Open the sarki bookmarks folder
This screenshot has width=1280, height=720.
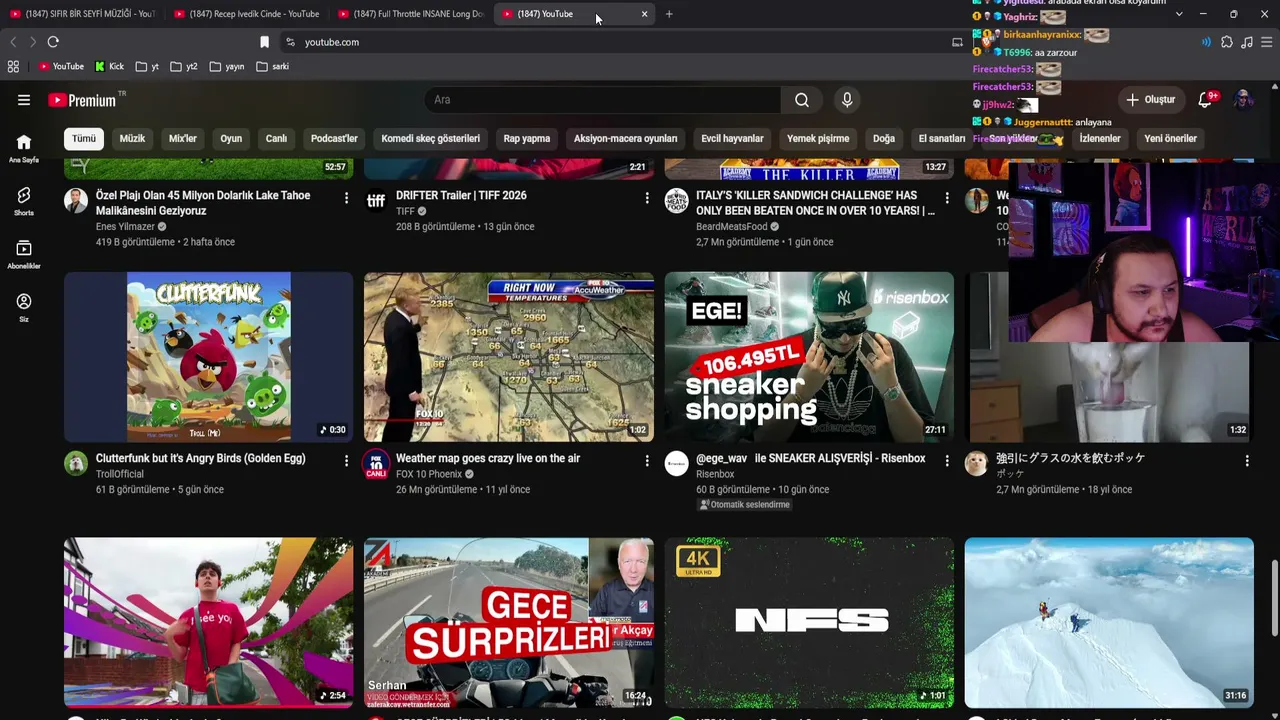point(273,67)
